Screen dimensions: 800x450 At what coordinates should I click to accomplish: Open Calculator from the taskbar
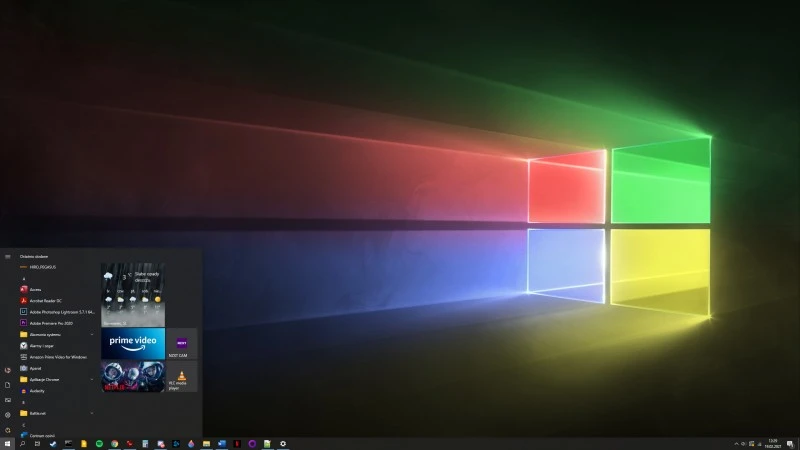pyautogui.click(x=145, y=444)
